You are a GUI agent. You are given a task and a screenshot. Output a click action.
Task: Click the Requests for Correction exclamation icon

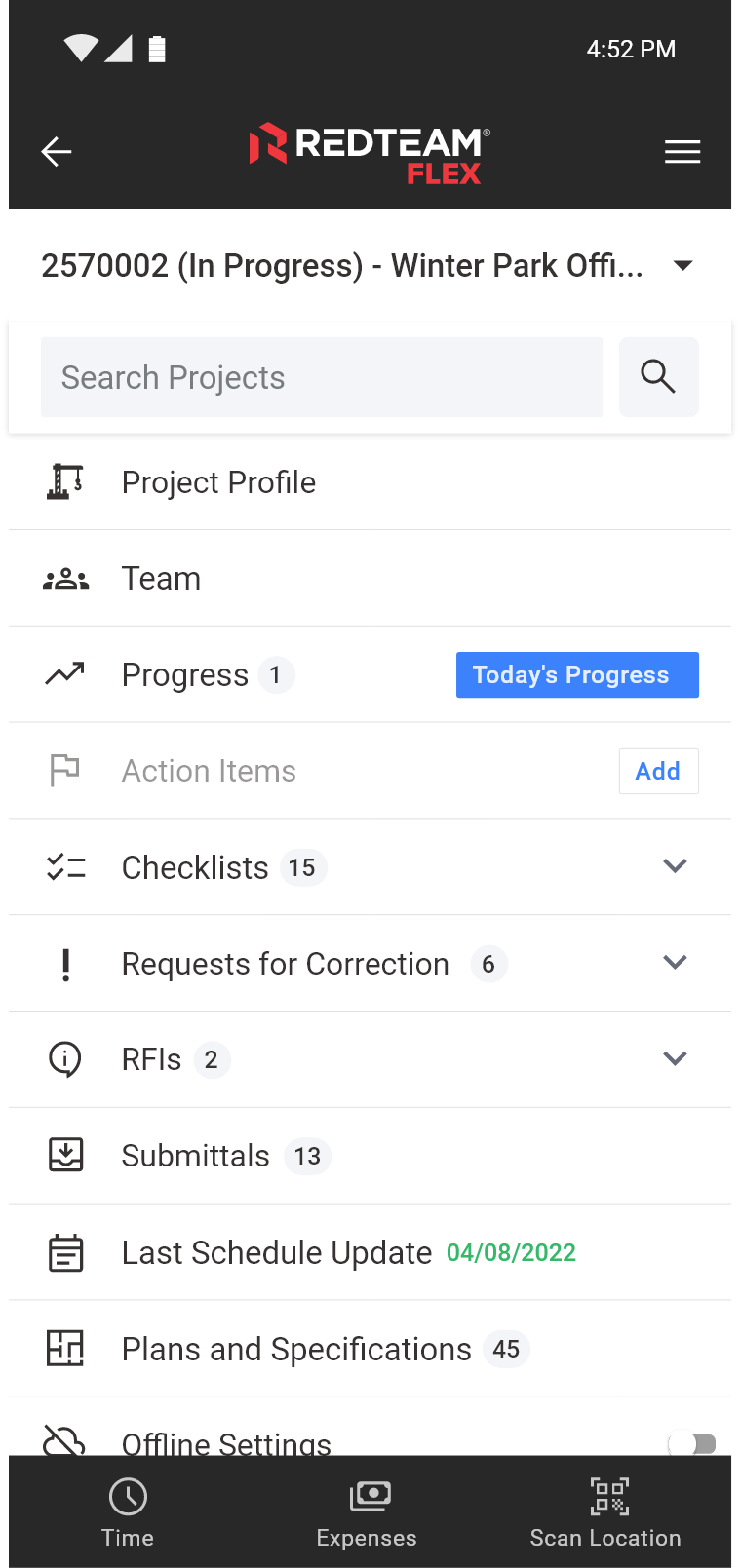(65, 963)
